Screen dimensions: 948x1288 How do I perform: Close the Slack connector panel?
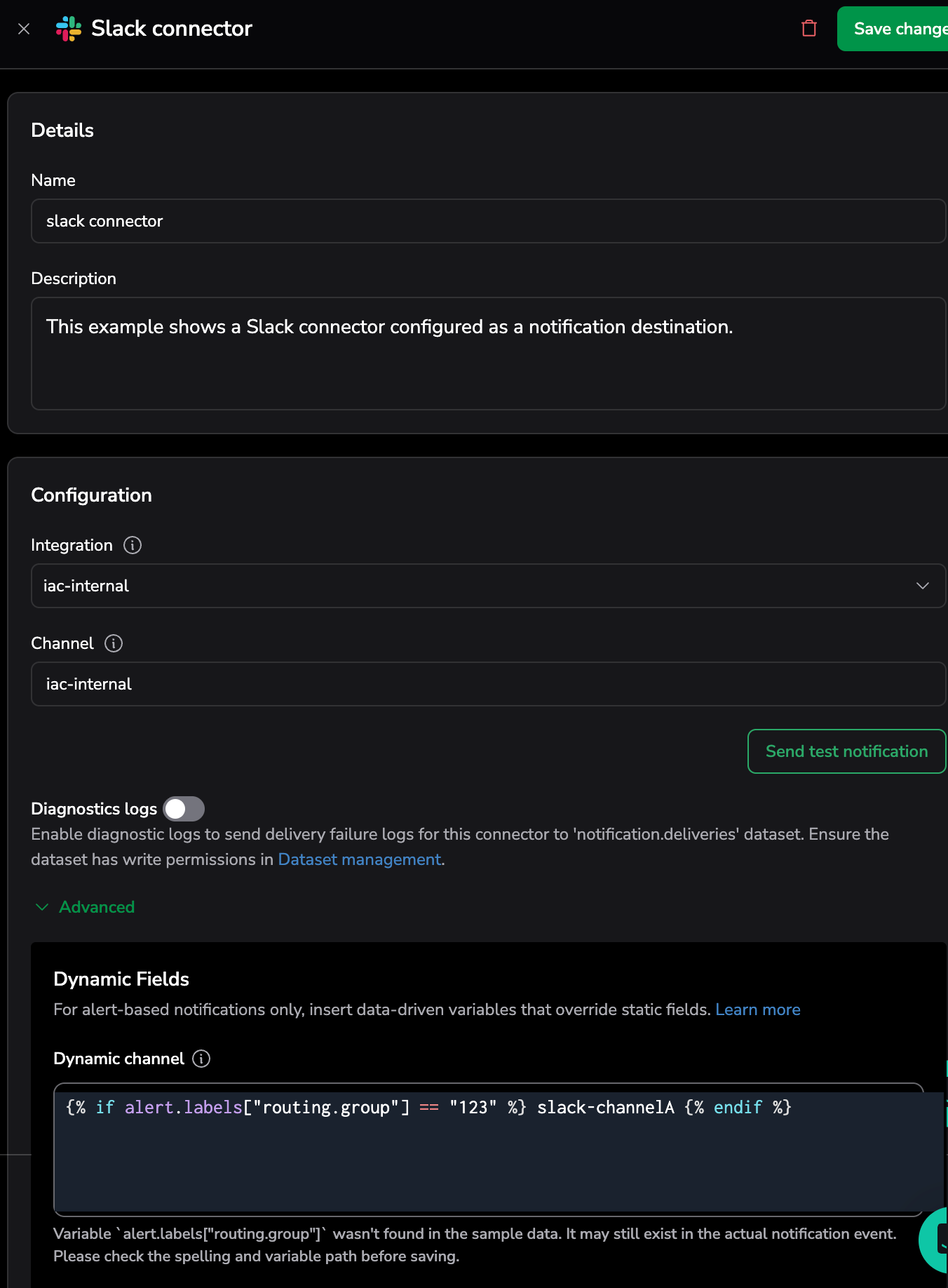24,29
